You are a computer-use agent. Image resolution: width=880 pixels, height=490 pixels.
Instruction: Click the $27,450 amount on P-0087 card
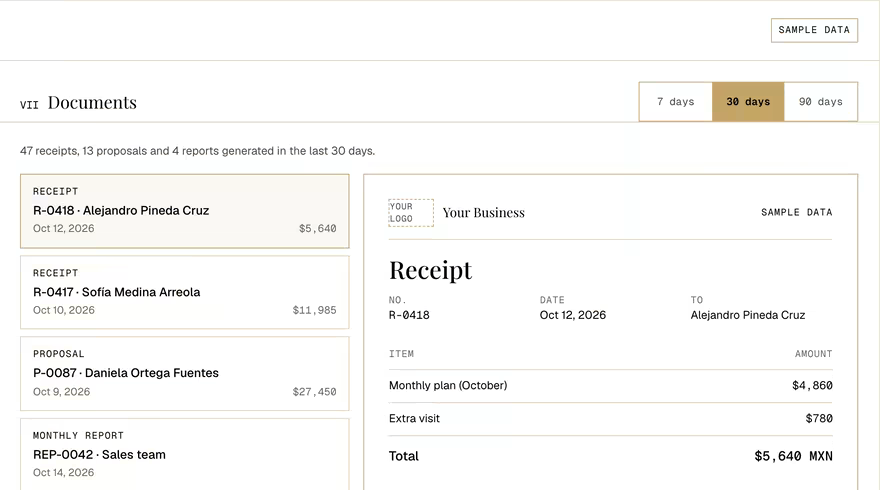[314, 392]
